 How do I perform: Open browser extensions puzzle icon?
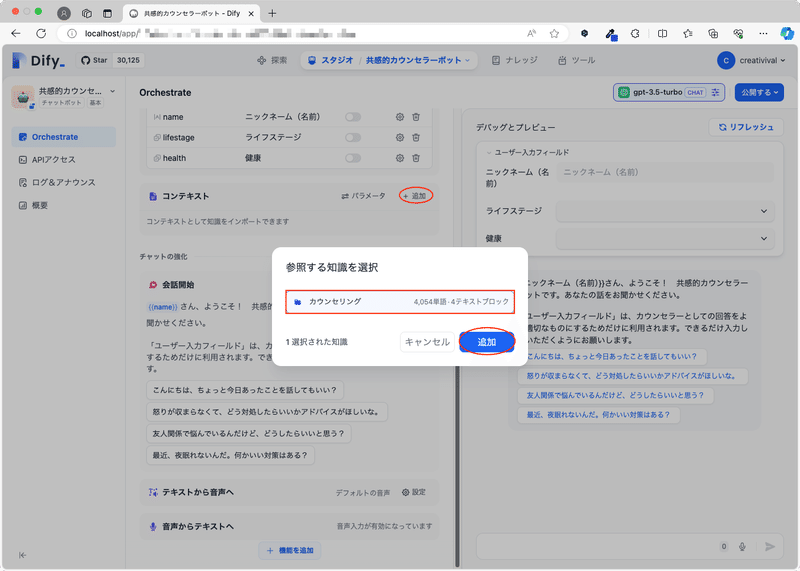[635, 34]
